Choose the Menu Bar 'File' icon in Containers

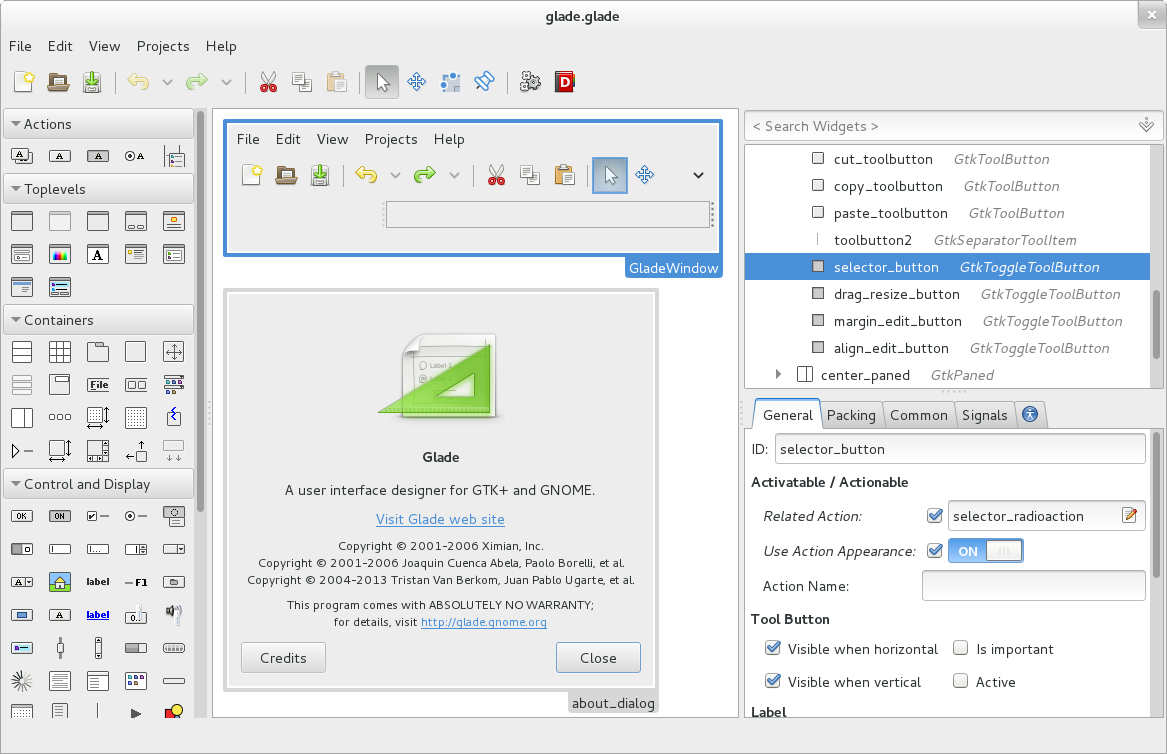97,385
